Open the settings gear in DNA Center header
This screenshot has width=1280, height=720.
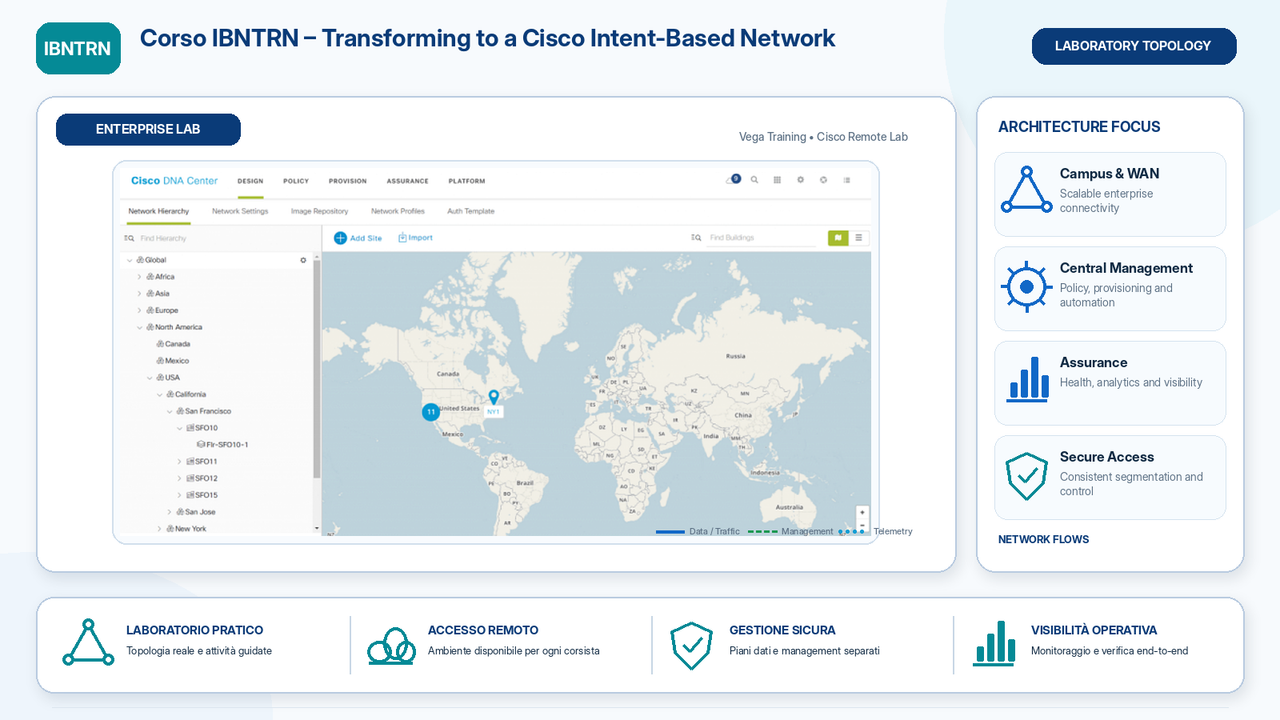(800, 180)
